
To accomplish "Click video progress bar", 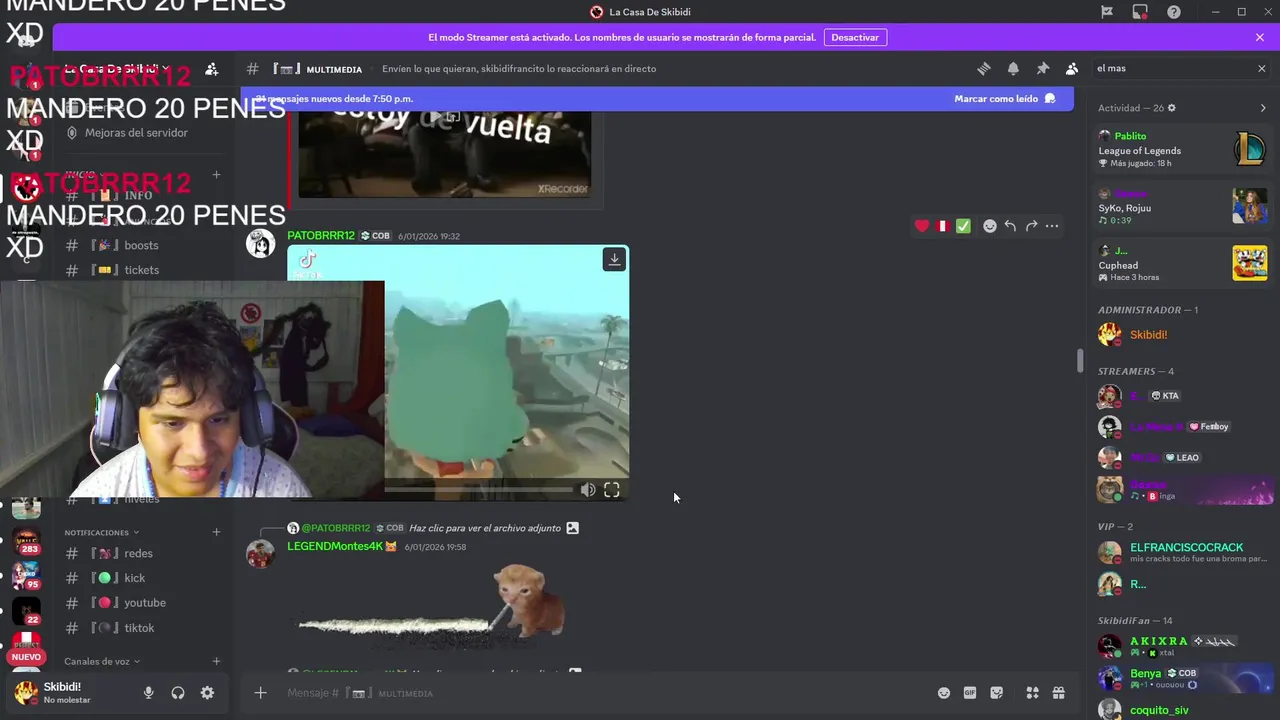I will (x=481, y=490).
